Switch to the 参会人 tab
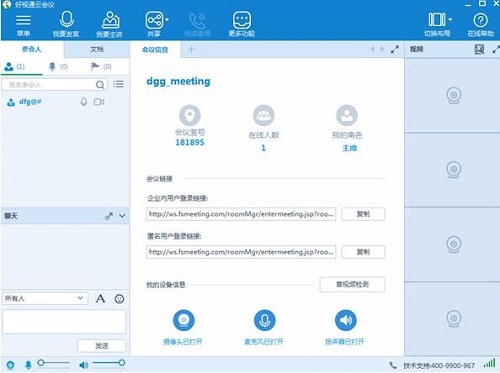This screenshot has height=373, width=500. point(32,49)
